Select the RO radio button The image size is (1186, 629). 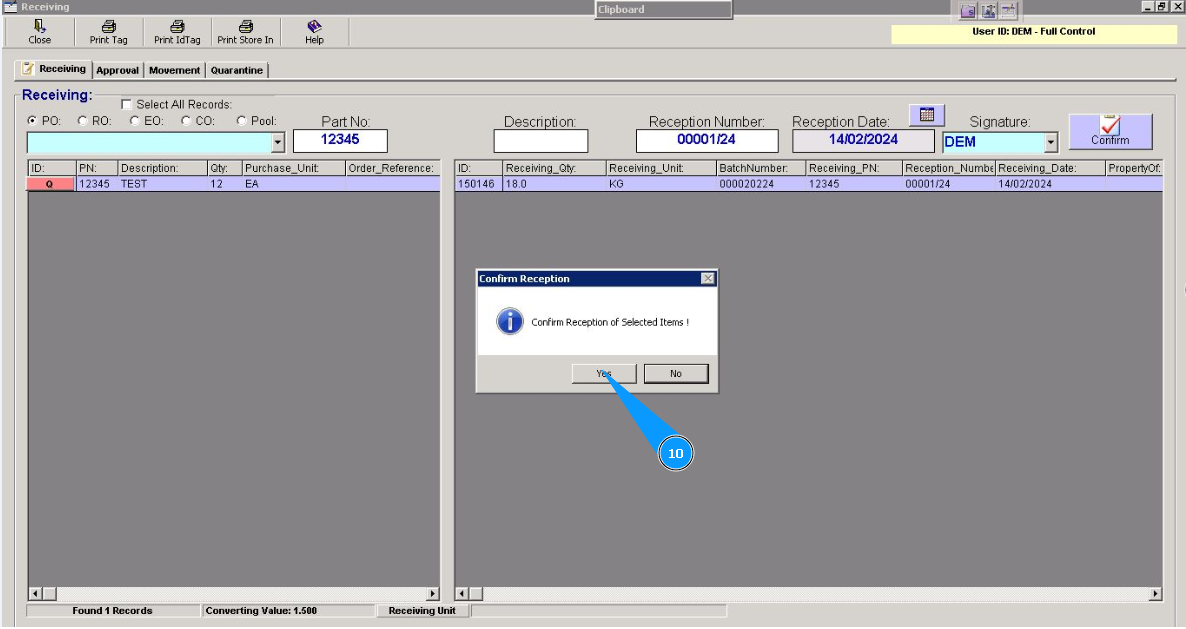tap(82, 120)
